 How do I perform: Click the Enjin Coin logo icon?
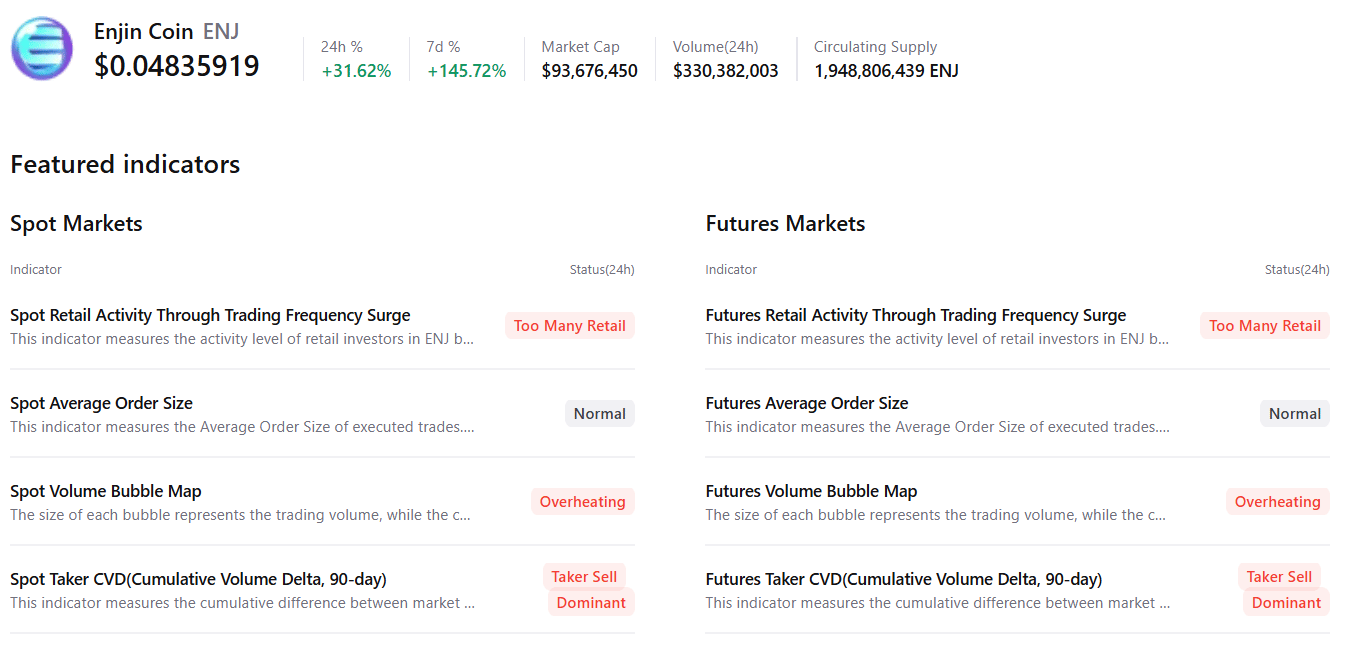click(x=42, y=48)
